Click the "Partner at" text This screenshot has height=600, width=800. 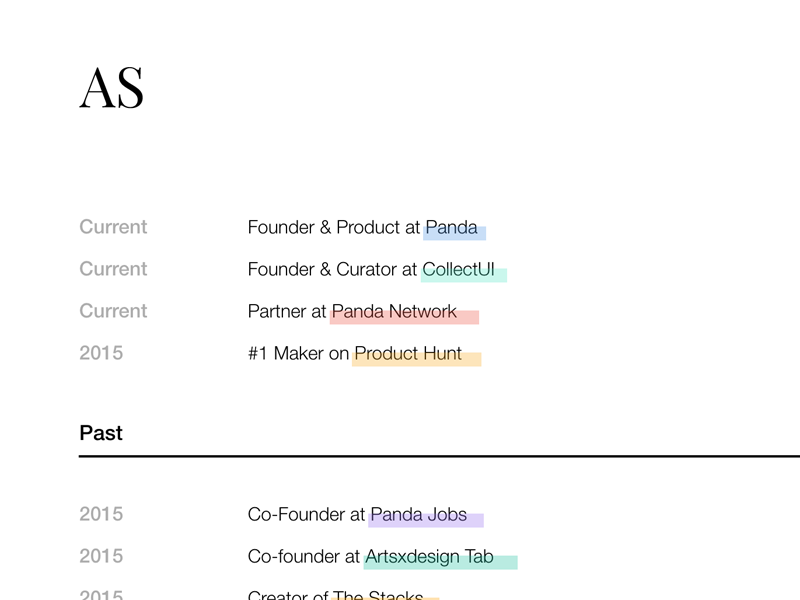[286, 312]
